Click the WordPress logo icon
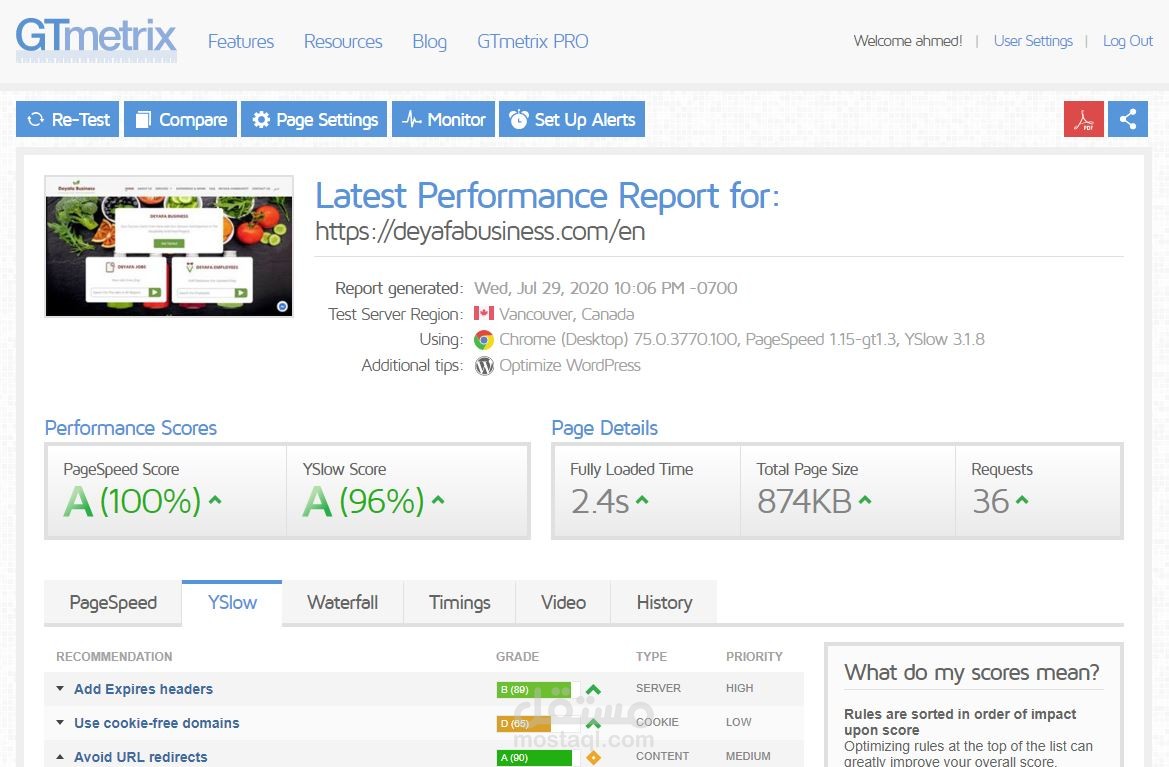The image size is (1169, 767). [484, 366]
